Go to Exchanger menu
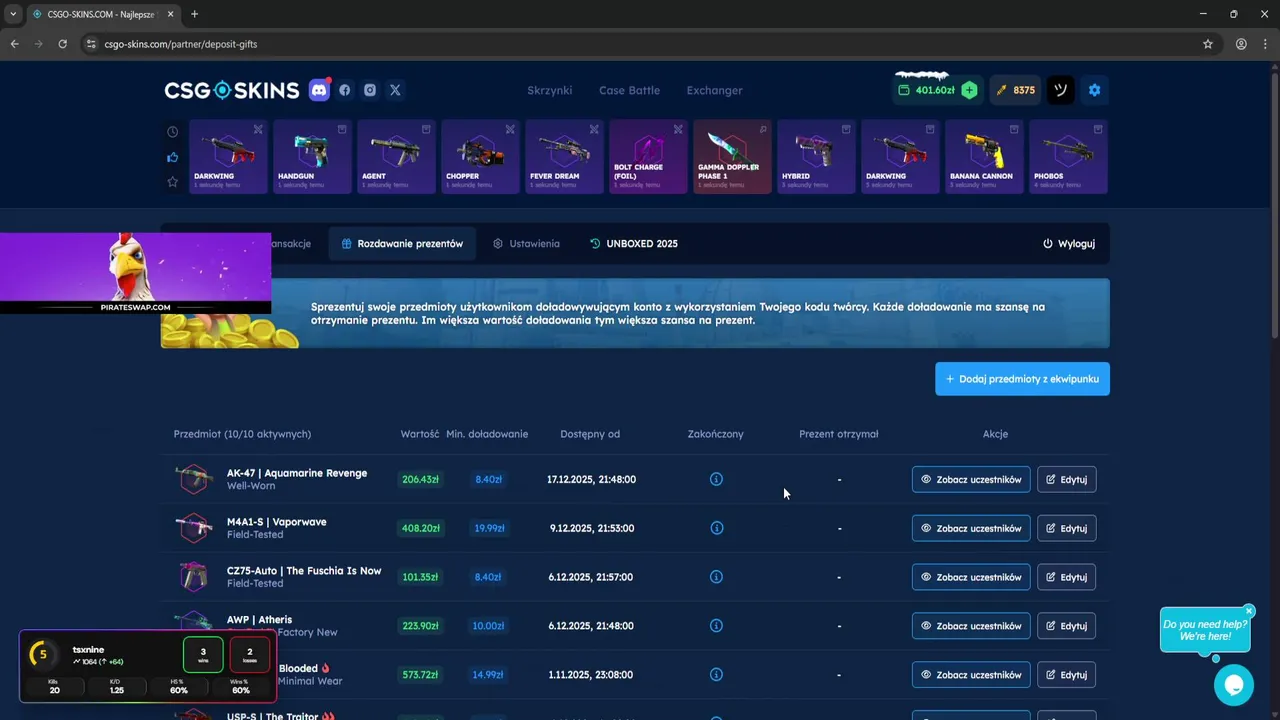Image resolution: width=1280 pixels, height=720 pixels. tap(714, 90)
